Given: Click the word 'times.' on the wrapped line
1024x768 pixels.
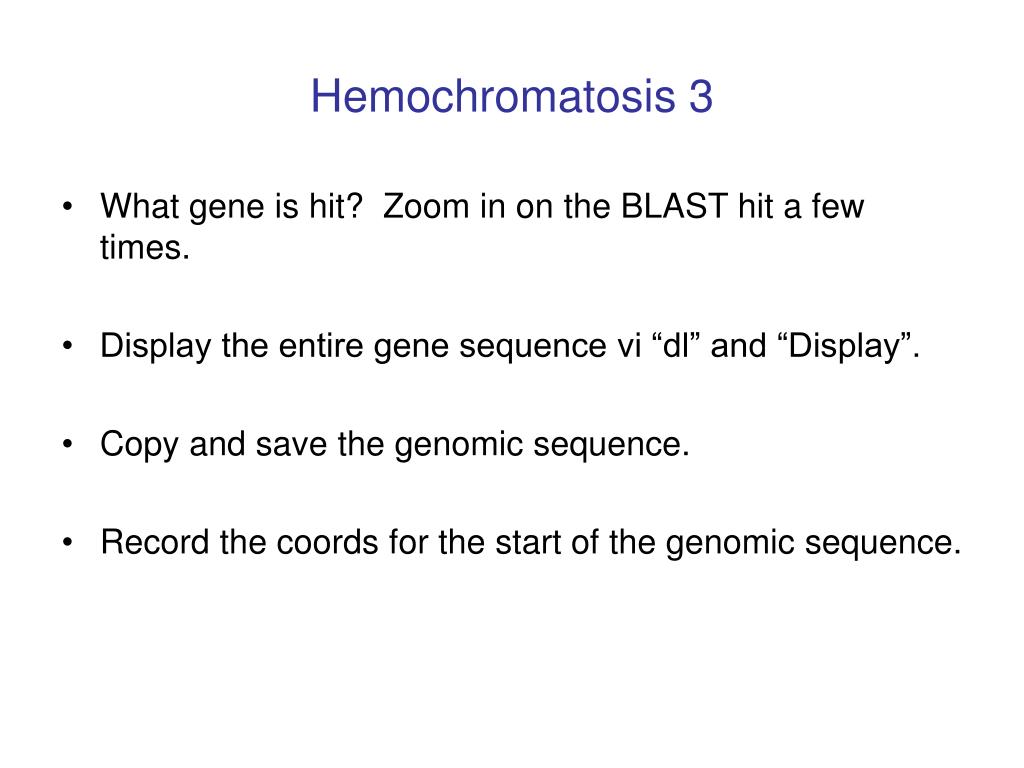Looking at the screenshot, I should pyautogui.click(x=145, y=248).
